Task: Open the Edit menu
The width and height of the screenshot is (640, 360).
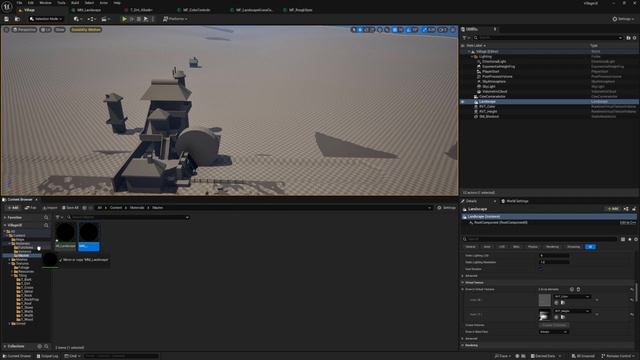Action: point(31,3)
